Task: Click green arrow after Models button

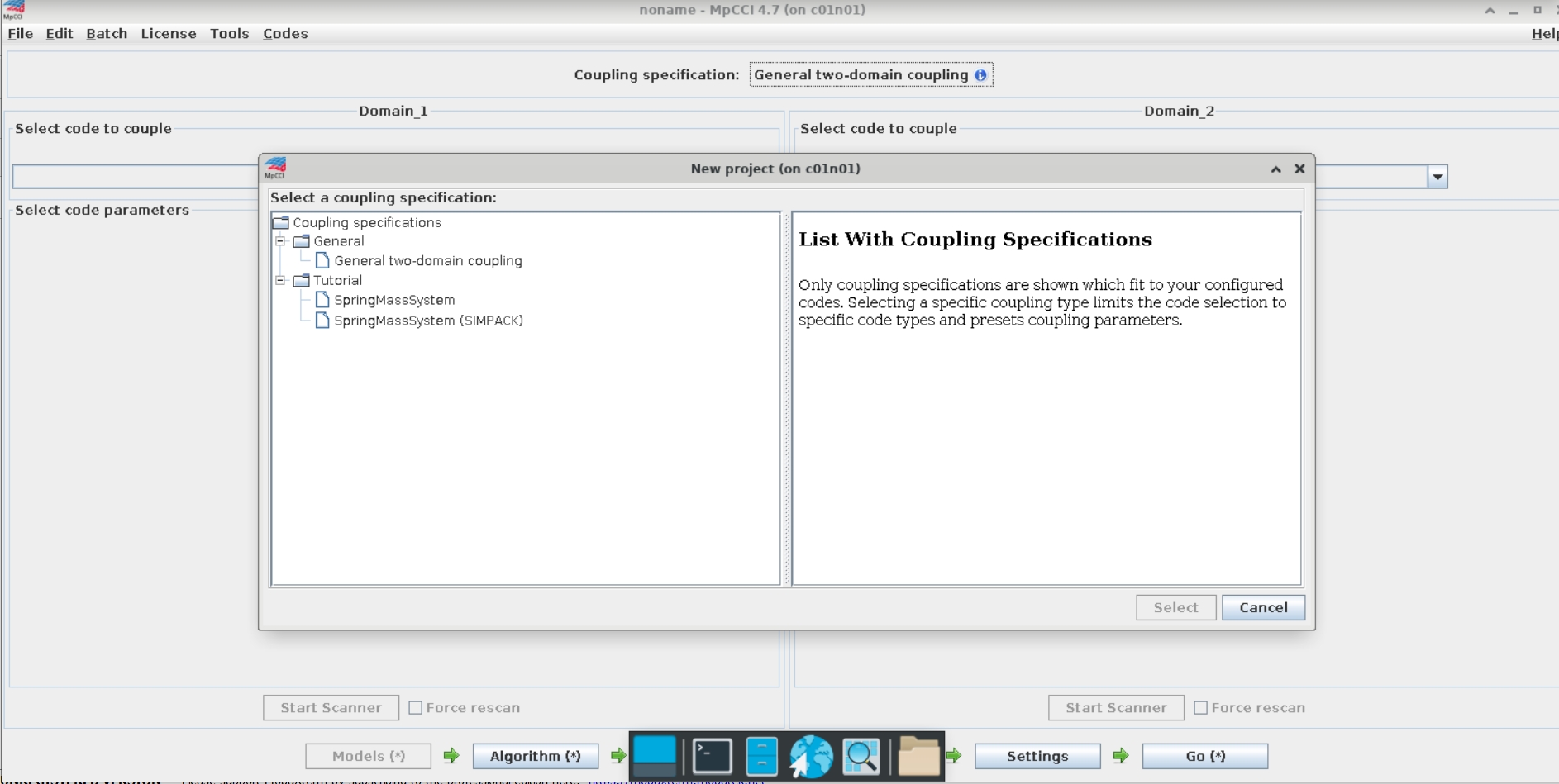Action: tap(451, 756)
